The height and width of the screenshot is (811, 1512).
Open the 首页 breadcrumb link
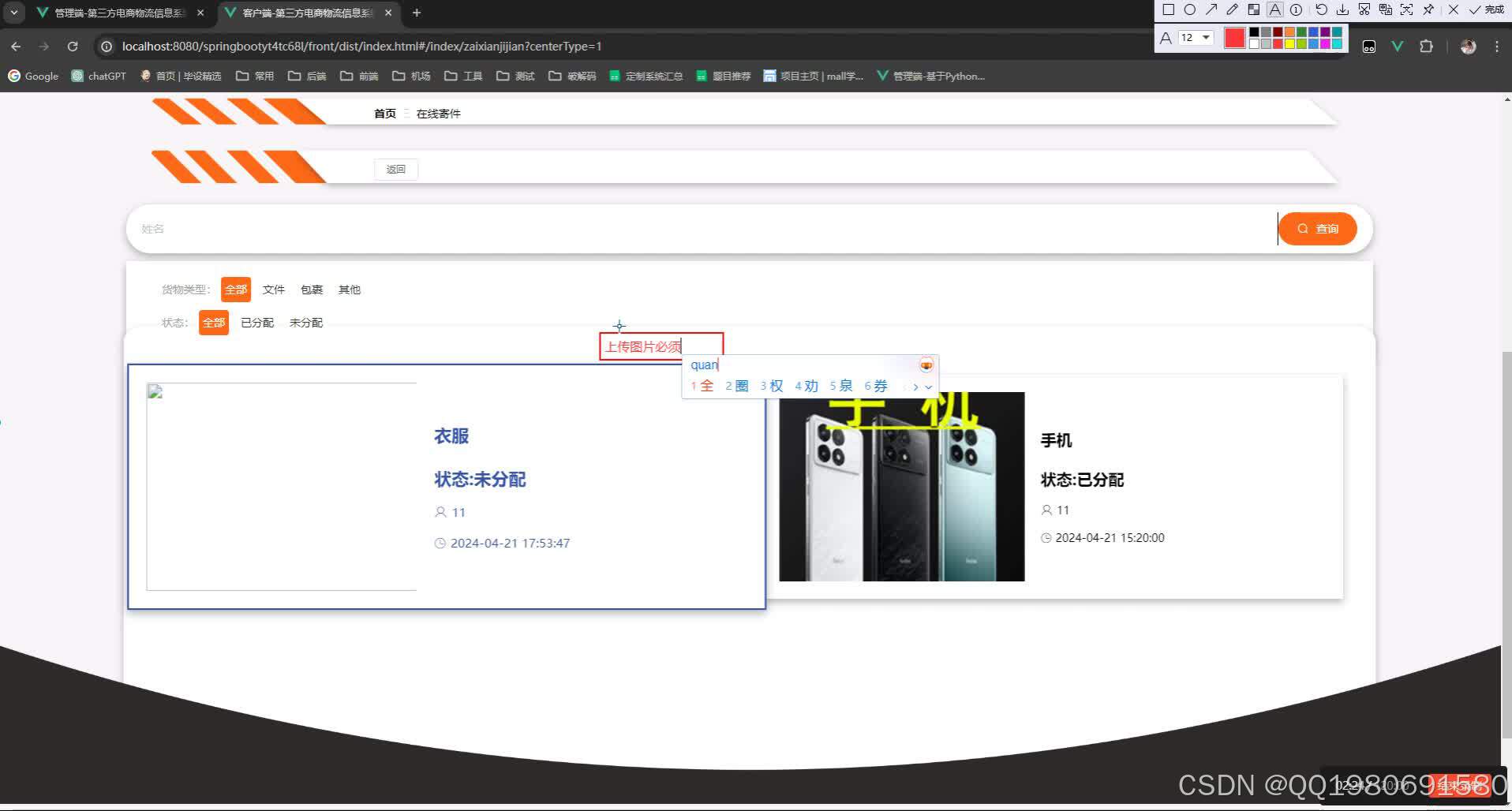click(x=384, y=113)
